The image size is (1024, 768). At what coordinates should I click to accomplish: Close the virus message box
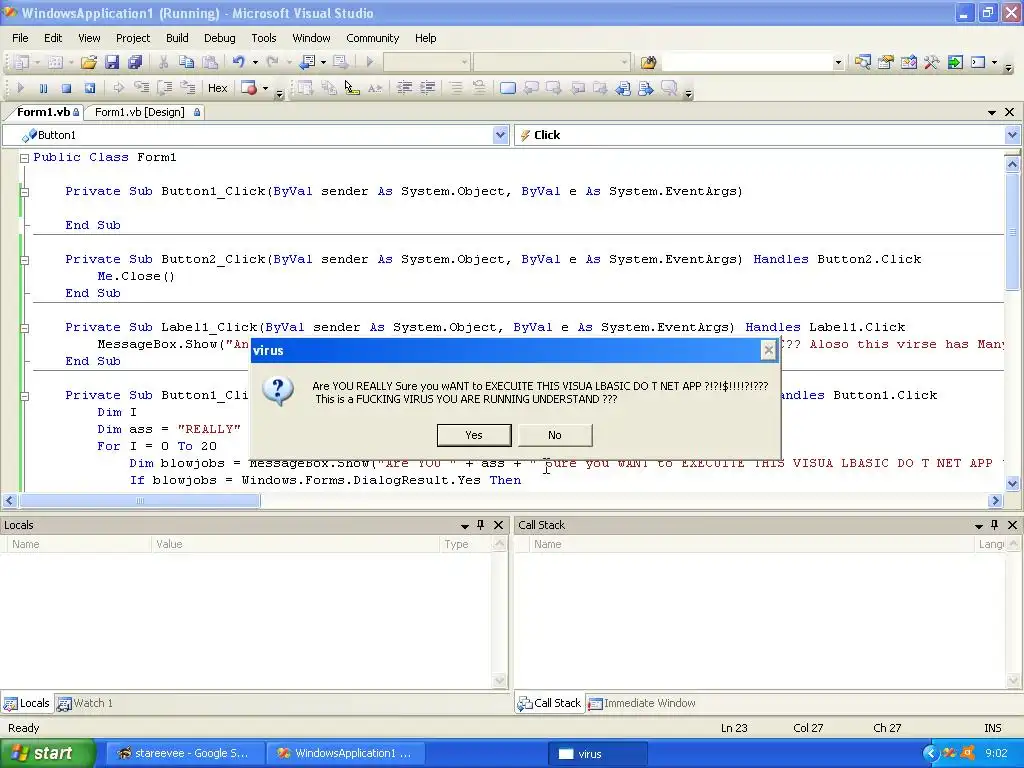click(x=769, y=351)
